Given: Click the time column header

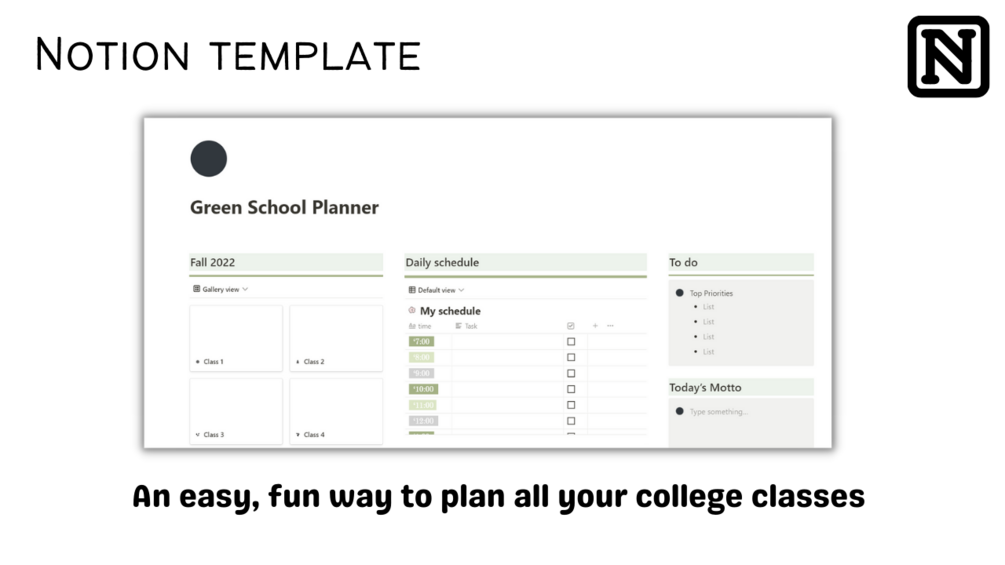Looking at the screenshot, I should coord(421,326).
